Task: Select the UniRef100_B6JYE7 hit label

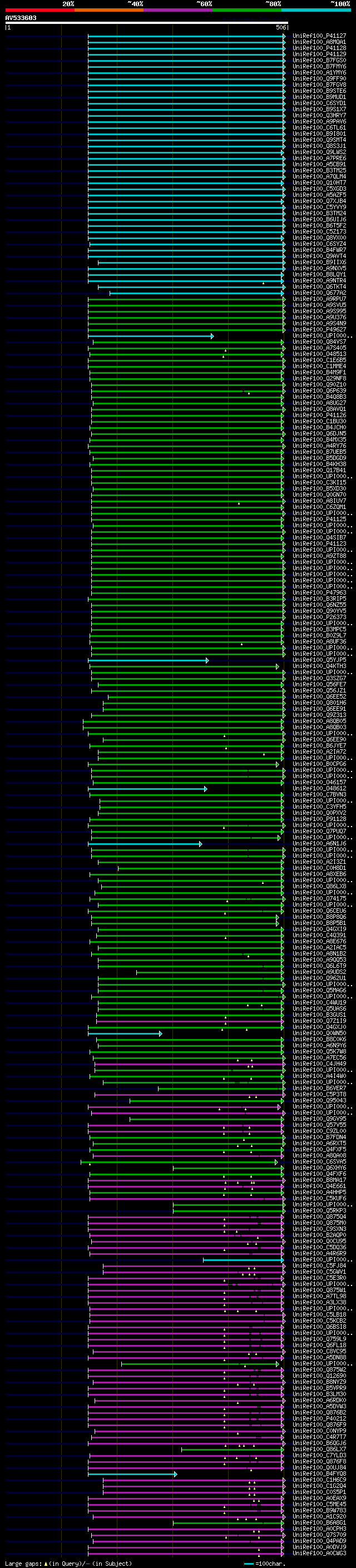Action: click(319, 746)
